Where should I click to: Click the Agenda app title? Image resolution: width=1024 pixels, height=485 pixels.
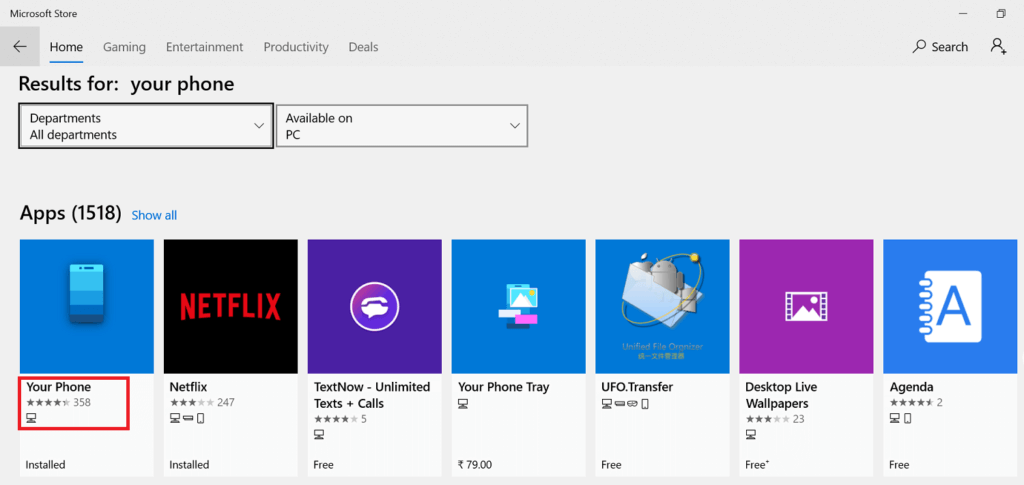click(x=912, y=387)
